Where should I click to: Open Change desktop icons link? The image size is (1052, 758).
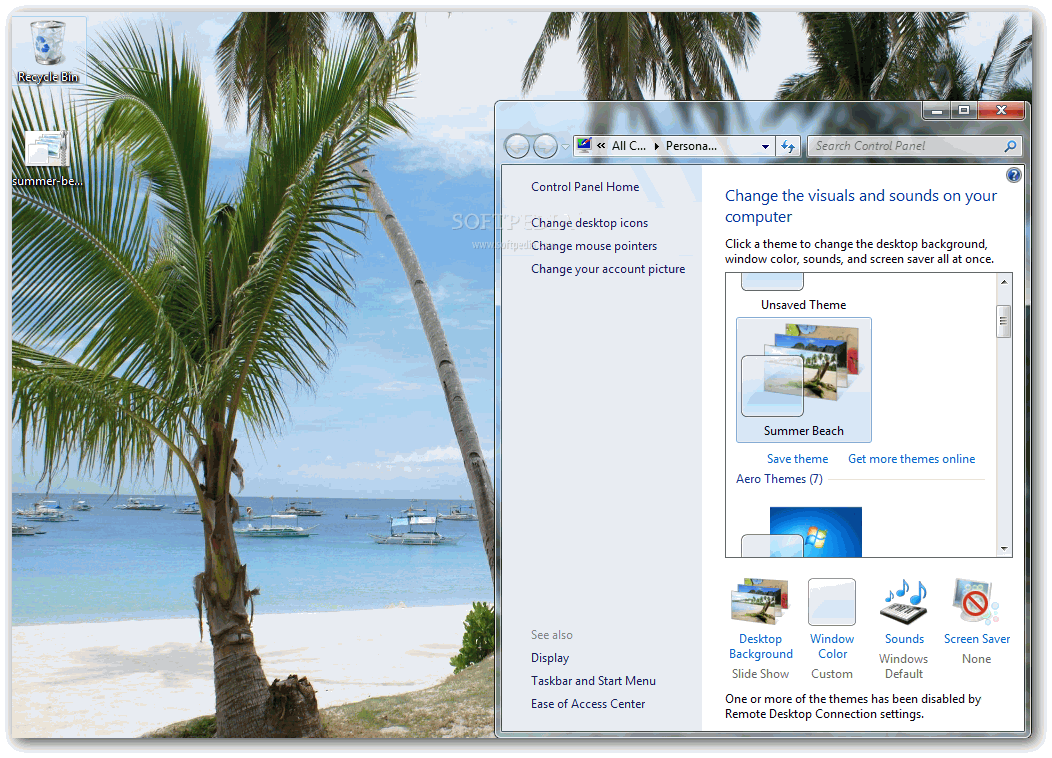pos(590,223)
